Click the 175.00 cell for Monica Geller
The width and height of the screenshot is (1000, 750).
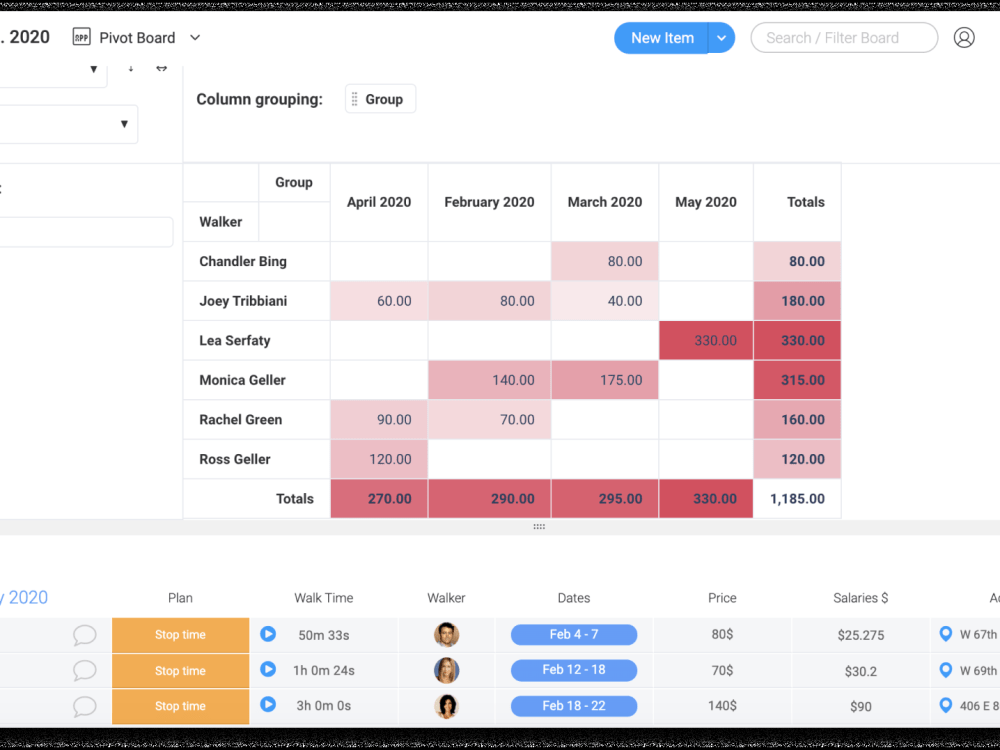coord(605,380)
